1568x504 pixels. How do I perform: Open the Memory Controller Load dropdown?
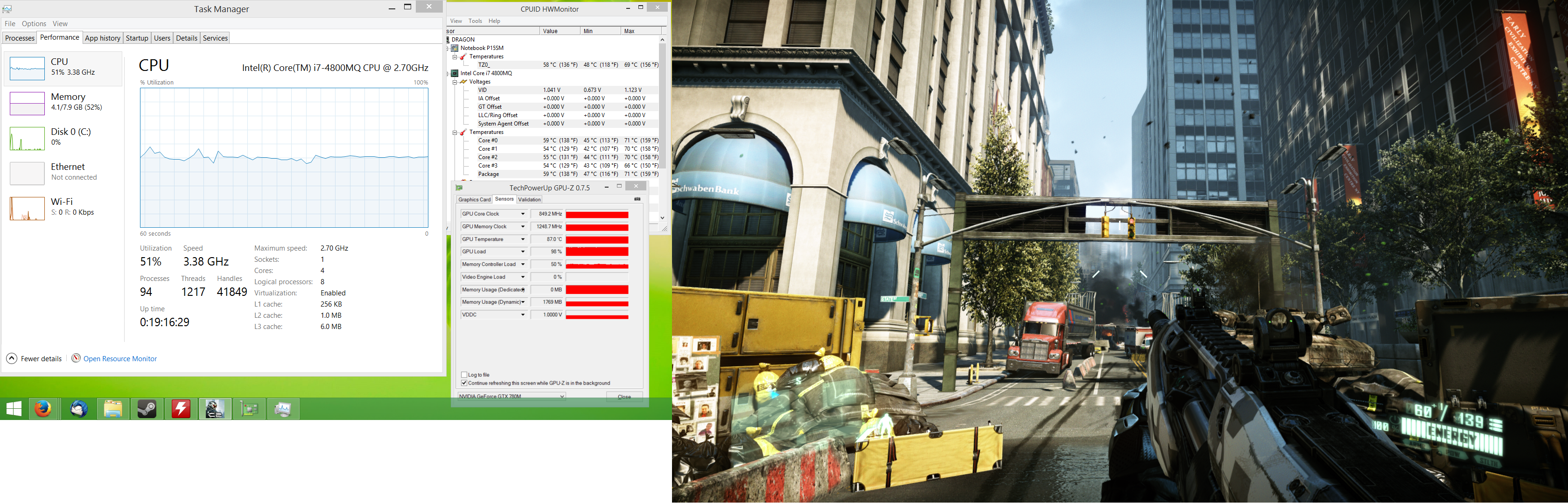click(x=522, y=265)
